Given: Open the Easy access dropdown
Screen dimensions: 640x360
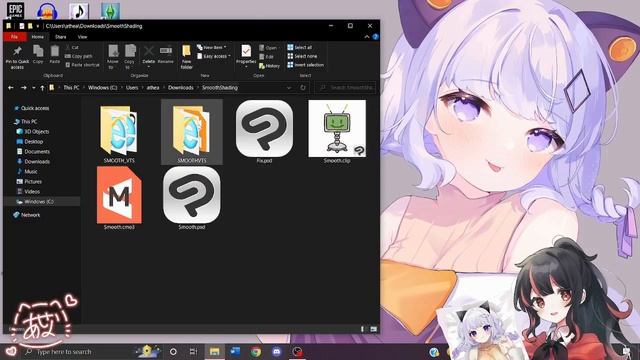Looking at the screenshot, I should click(213, 56).
